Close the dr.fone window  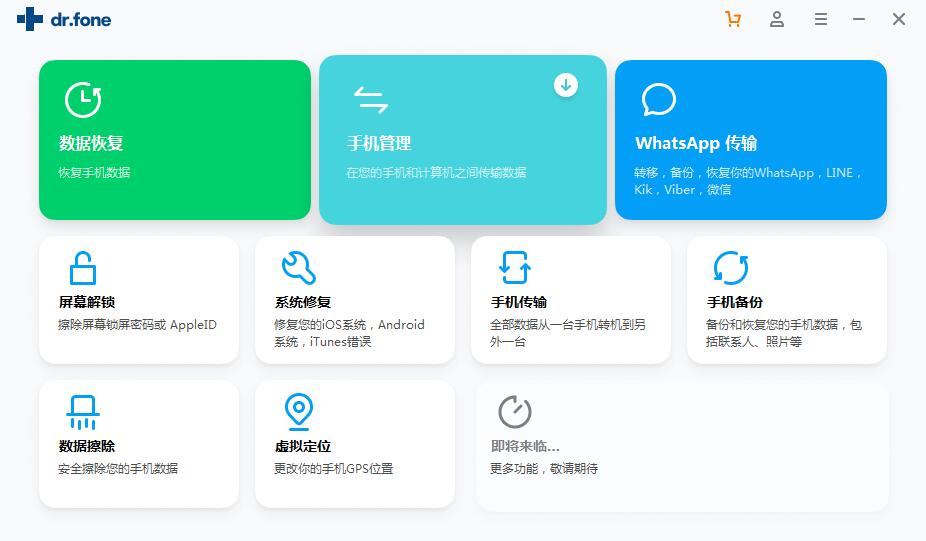click(x=899, y=19)
